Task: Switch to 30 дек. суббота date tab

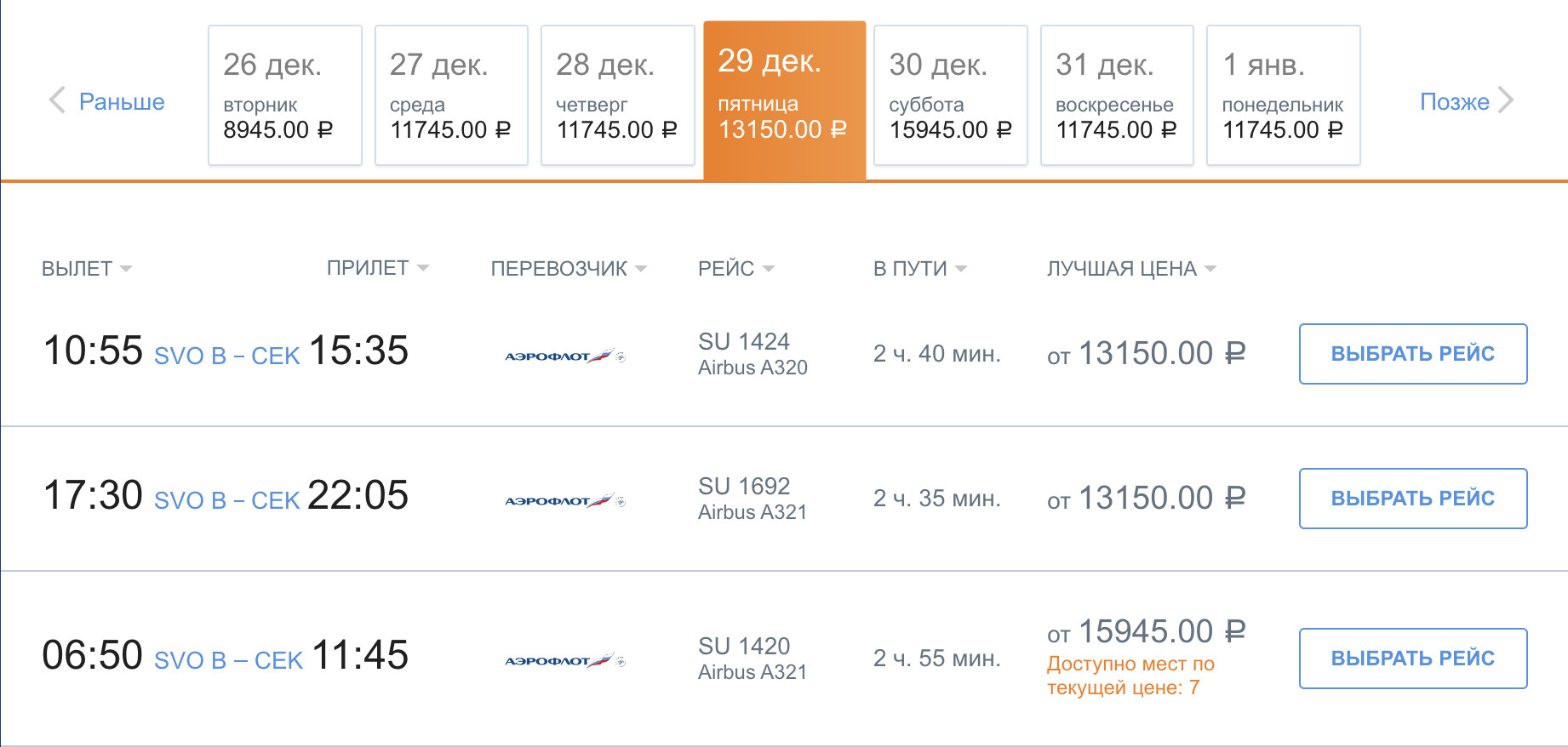Action: [950, 95]
